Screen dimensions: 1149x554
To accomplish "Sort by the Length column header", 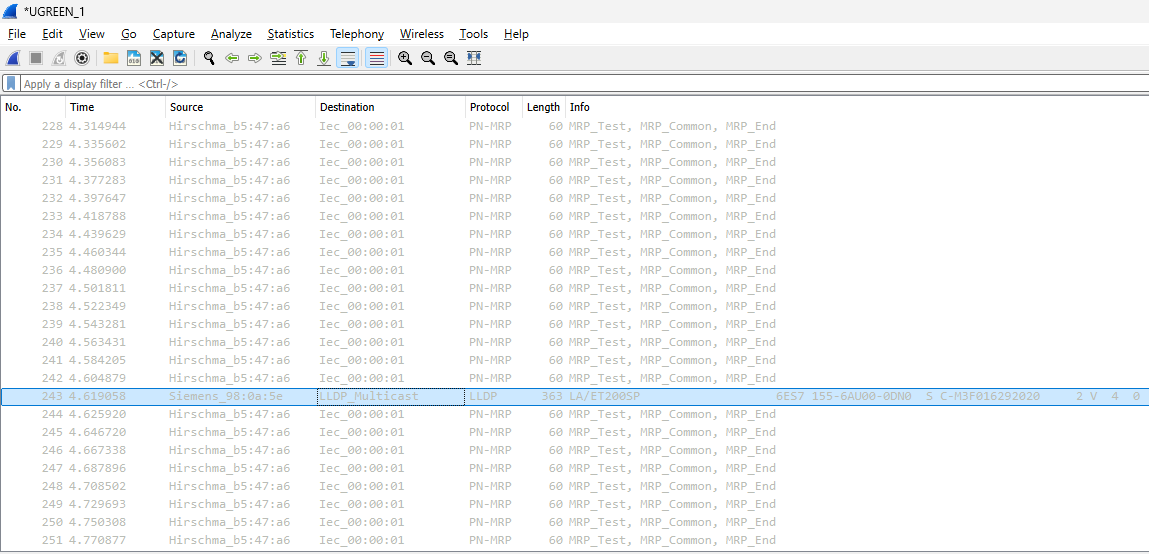I will coord(544,107).
